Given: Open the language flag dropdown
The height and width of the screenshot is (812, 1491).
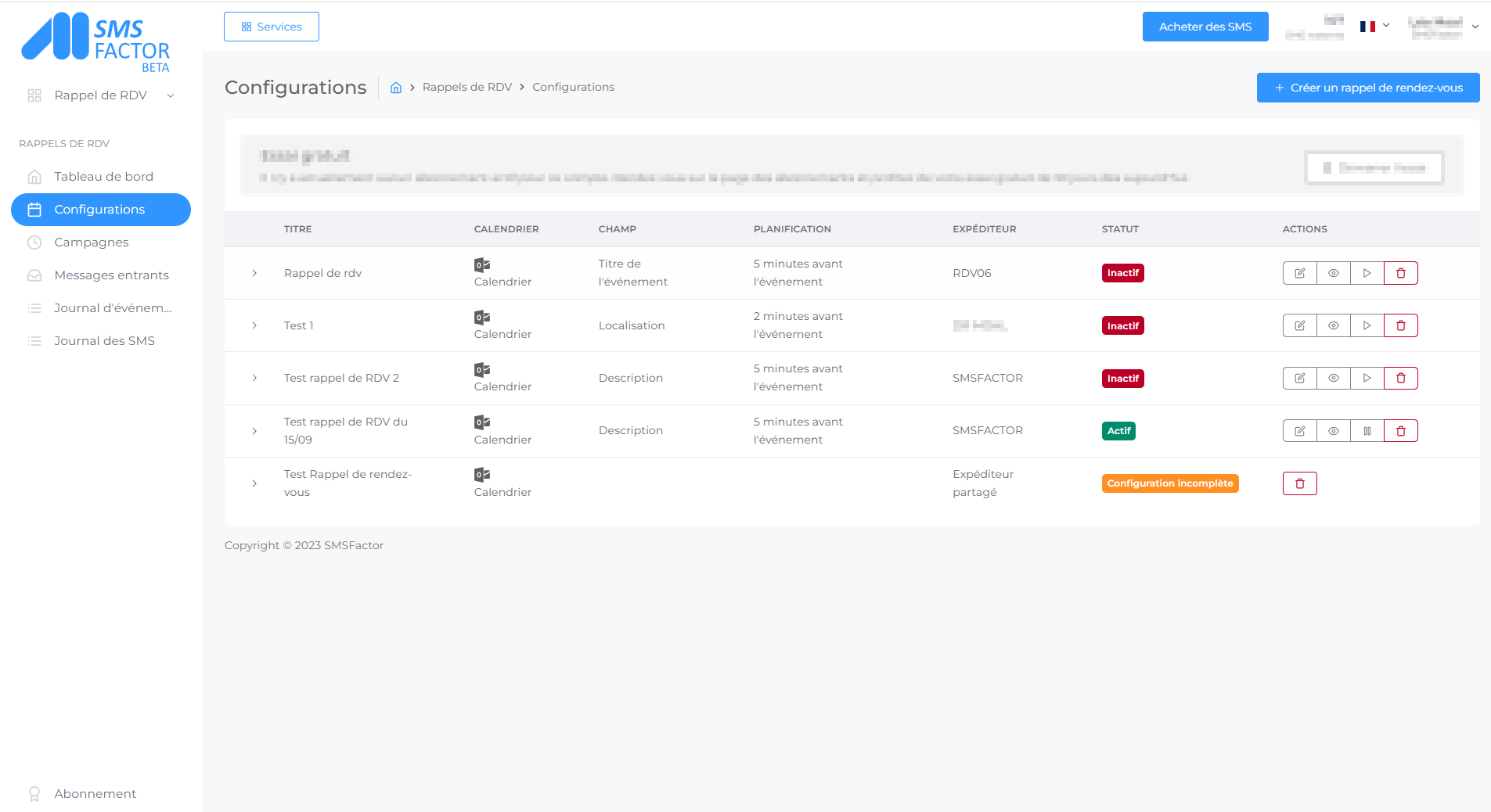Looking at the screenshot, I should tap(1374, 27).
